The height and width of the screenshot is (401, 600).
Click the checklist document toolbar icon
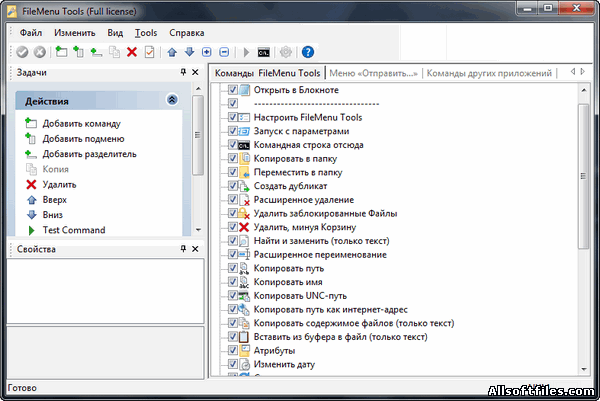[150, 52]
